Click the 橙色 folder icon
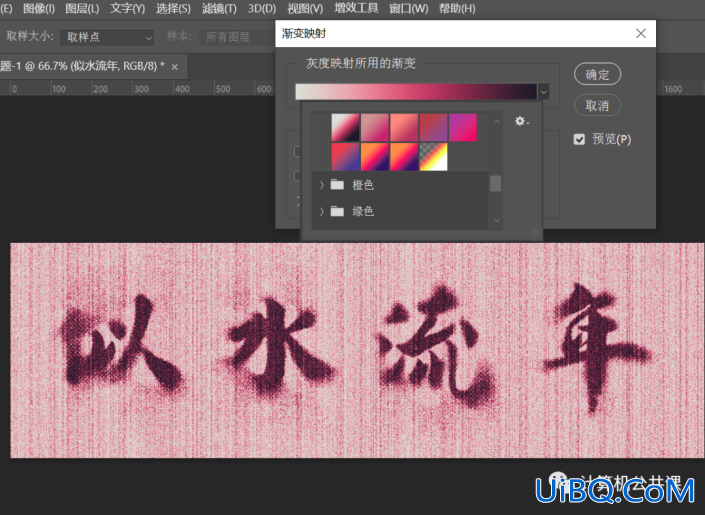This screenshot has height=515, width=705. coord(337,184)
